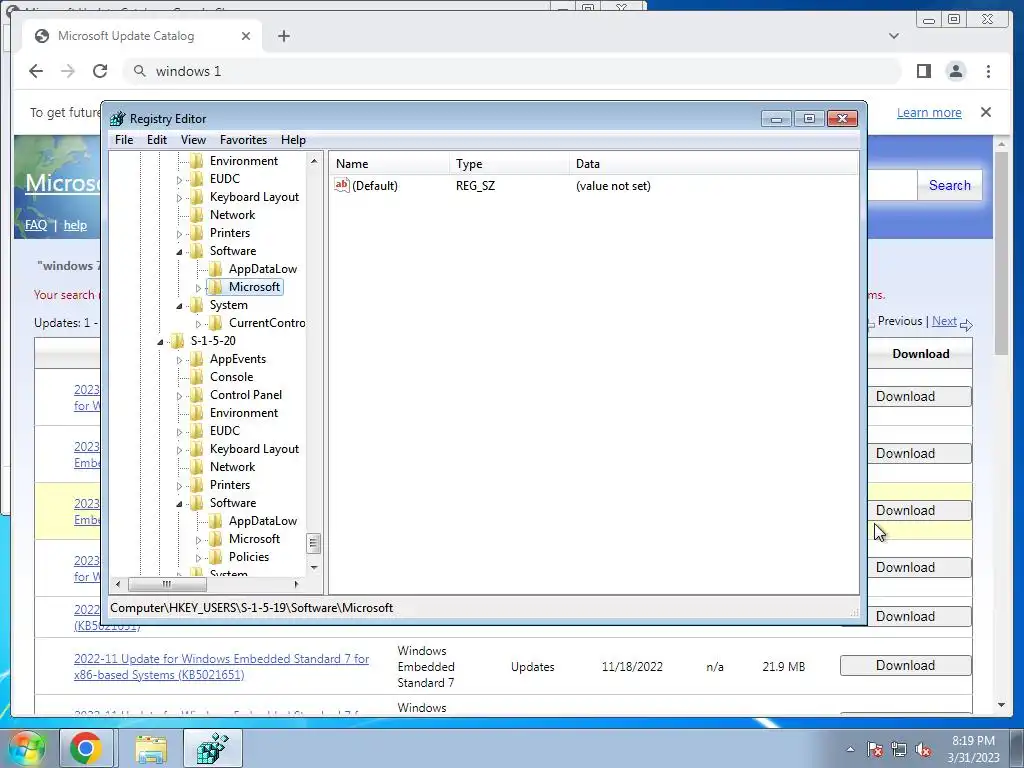
Task: Close the Microsoft Update Catalog tab
Action: (246, 36)
